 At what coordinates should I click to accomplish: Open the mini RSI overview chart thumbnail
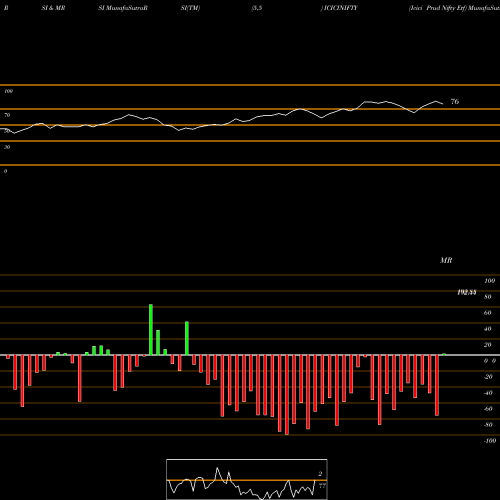[247, 479]
